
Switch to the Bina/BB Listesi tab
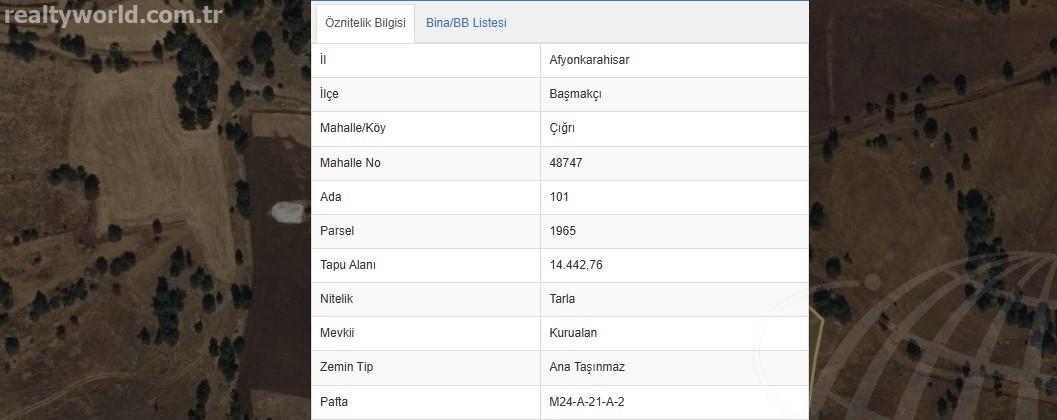tap(466, 23)
